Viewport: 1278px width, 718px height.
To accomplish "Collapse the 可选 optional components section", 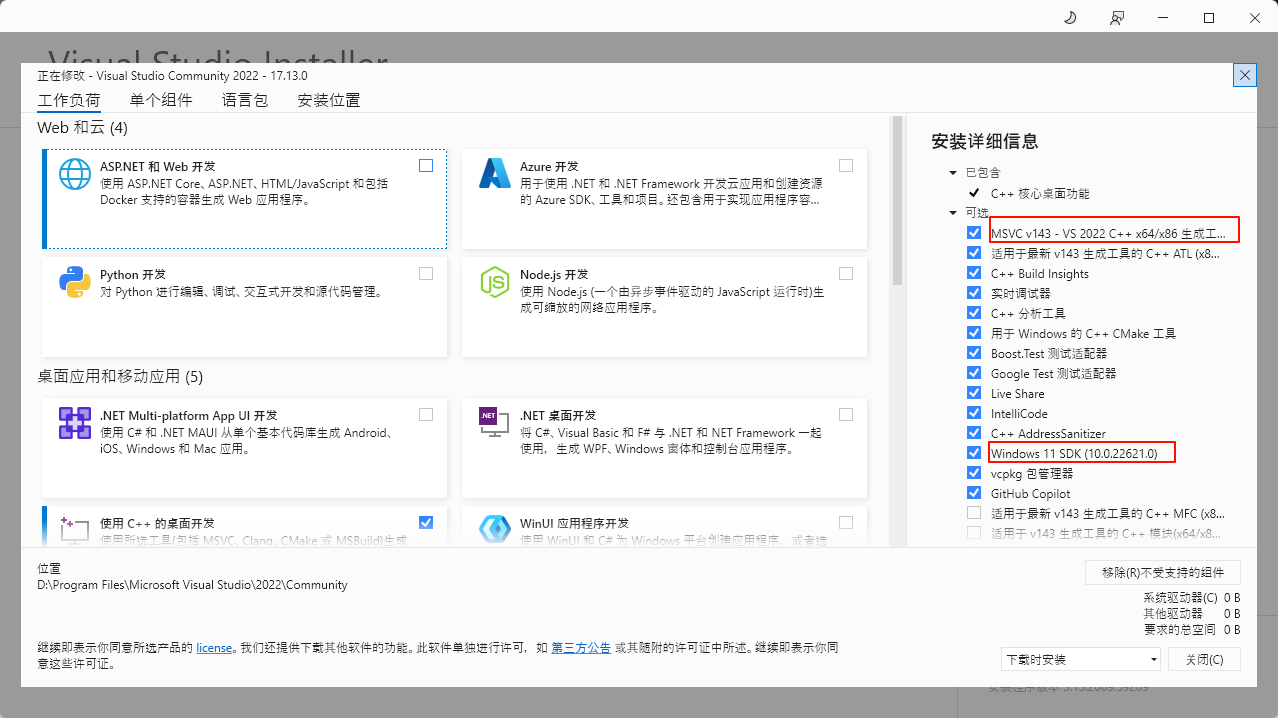I will point(953,213).
